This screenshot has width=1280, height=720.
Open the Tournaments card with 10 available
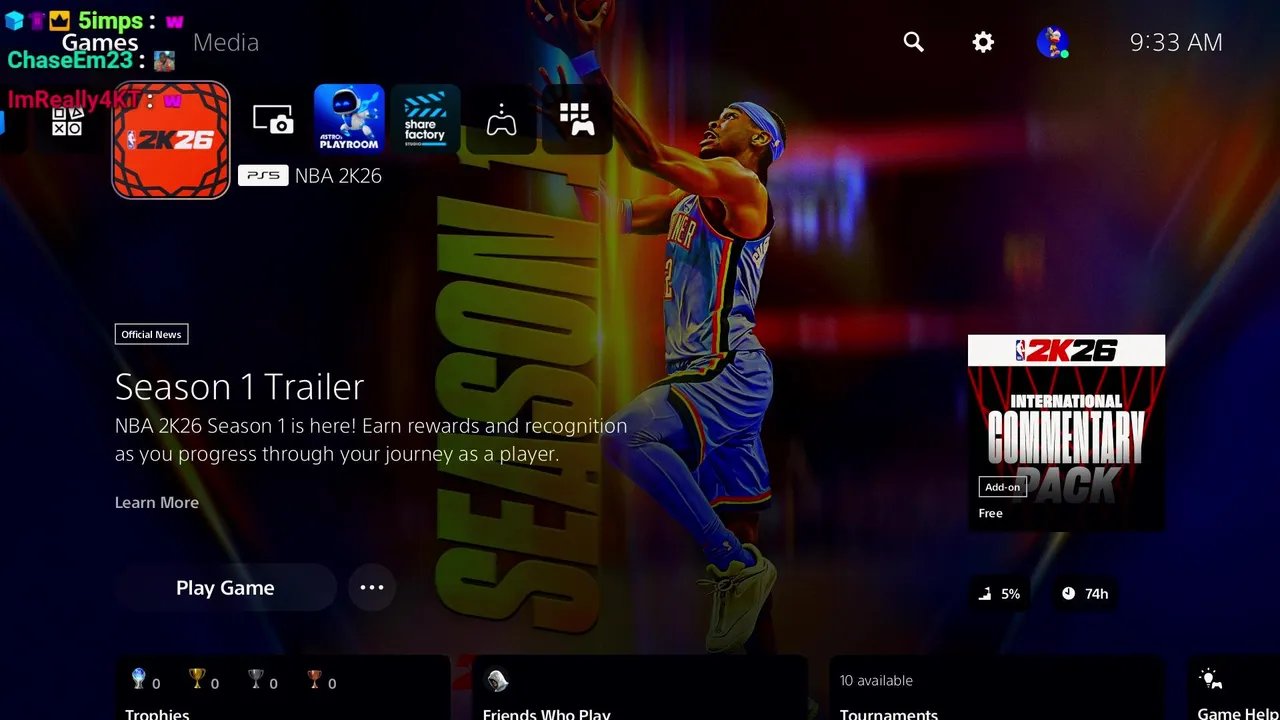pyautogui.click(x=997, y=688)
